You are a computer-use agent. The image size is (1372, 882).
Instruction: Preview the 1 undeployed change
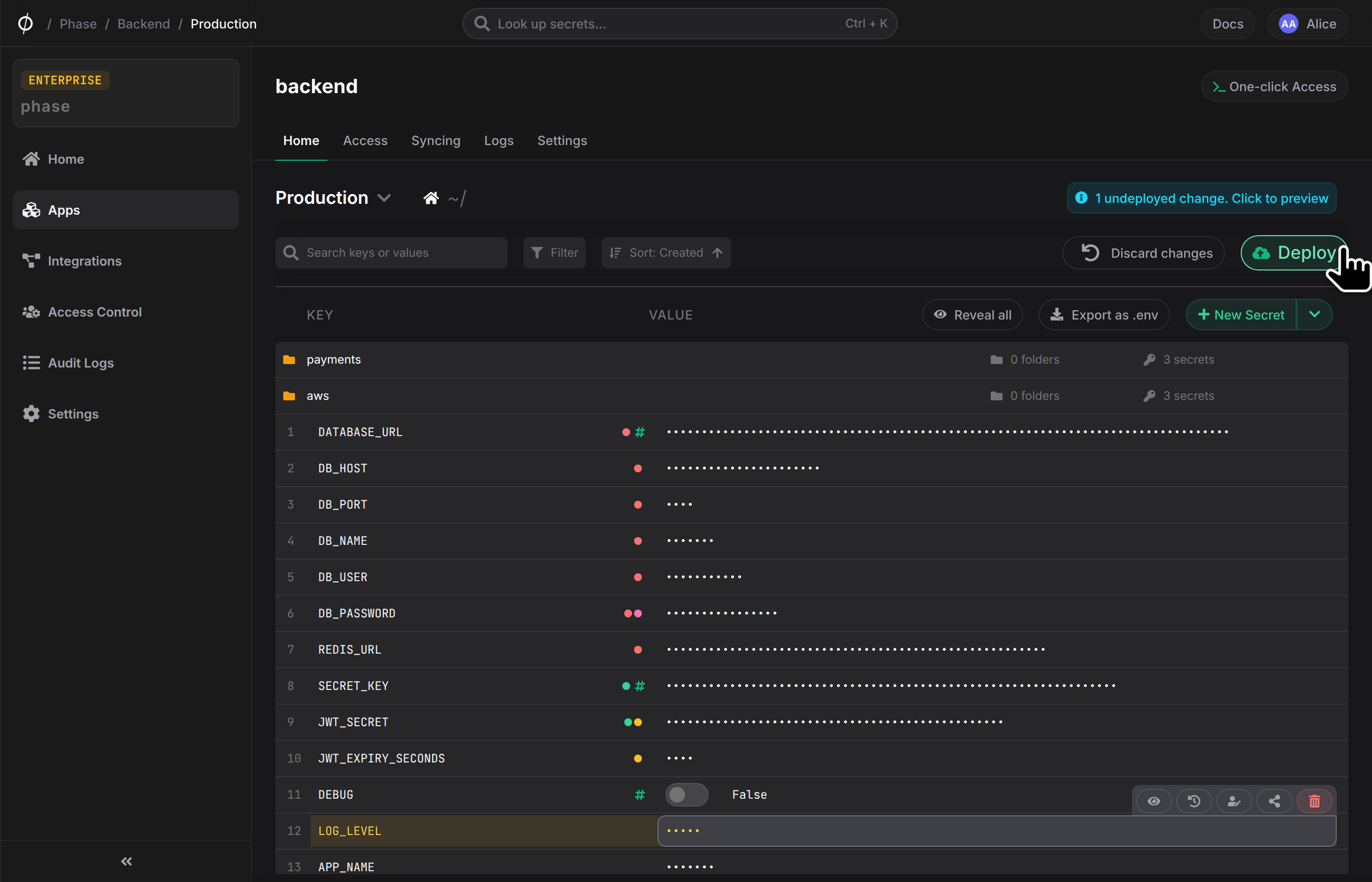point(1201,197)
